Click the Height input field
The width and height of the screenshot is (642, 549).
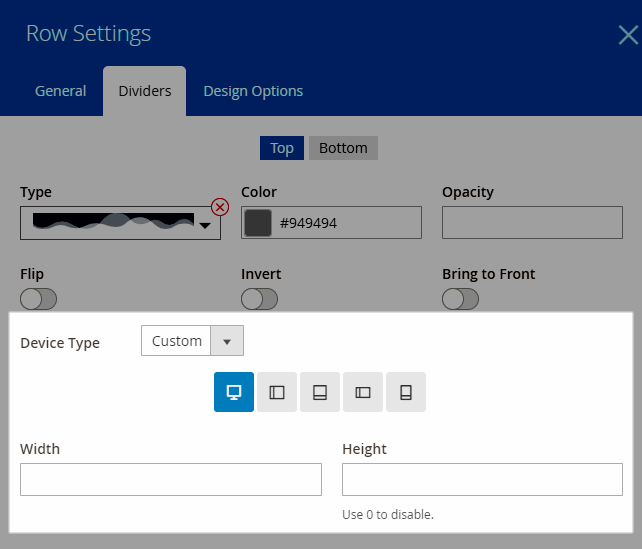tap(482, 479)
